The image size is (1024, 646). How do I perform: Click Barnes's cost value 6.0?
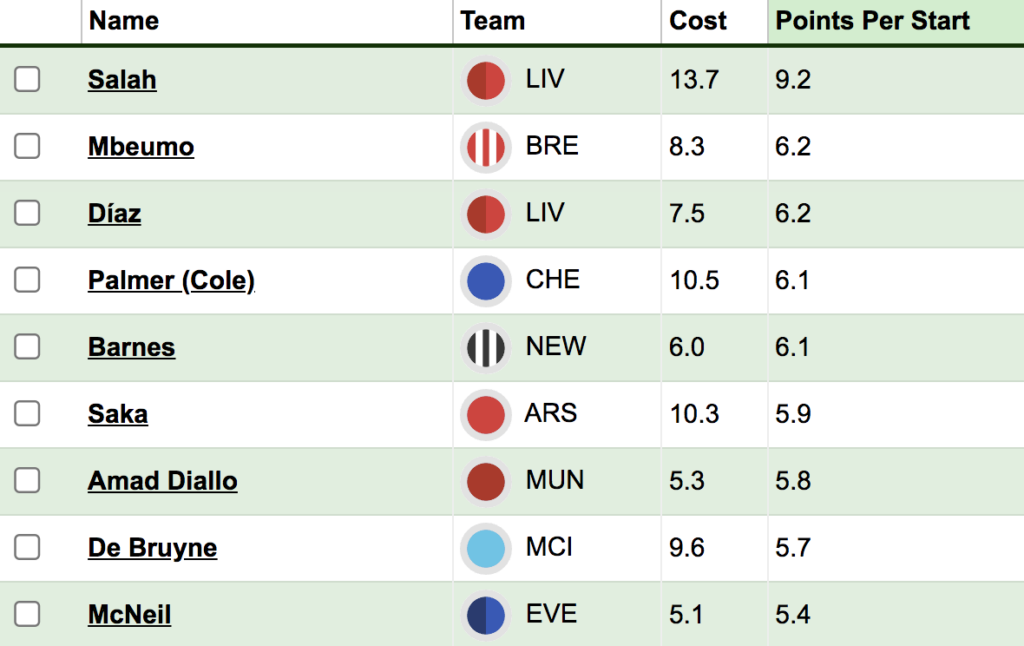point(688,348)
